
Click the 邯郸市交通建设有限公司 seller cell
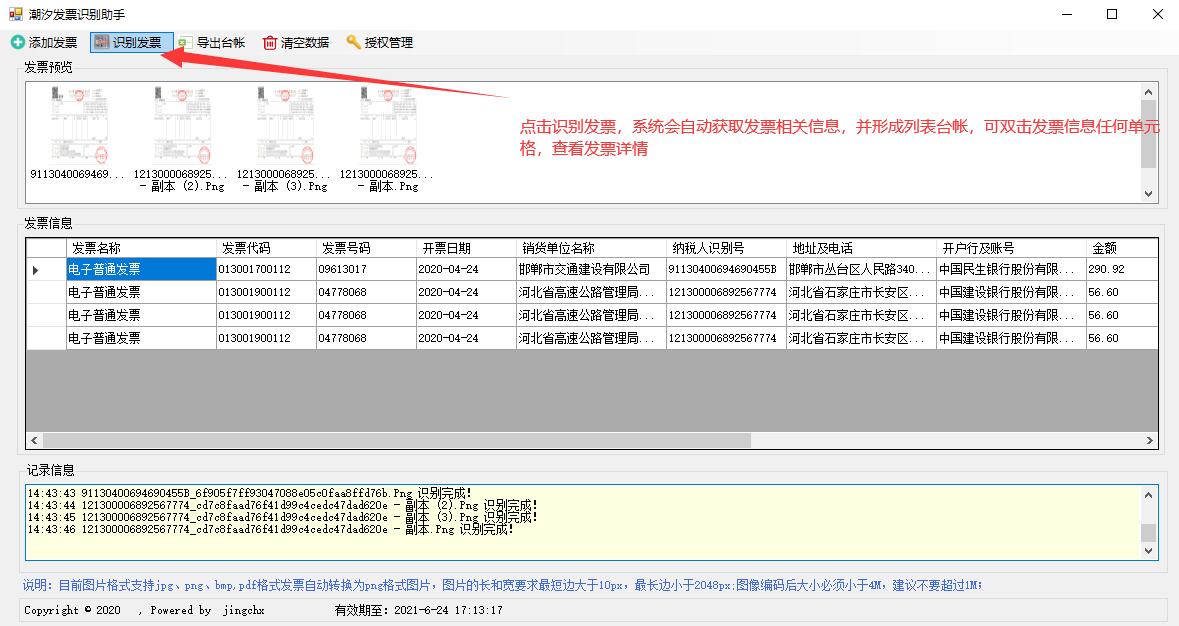click(590, 269)
